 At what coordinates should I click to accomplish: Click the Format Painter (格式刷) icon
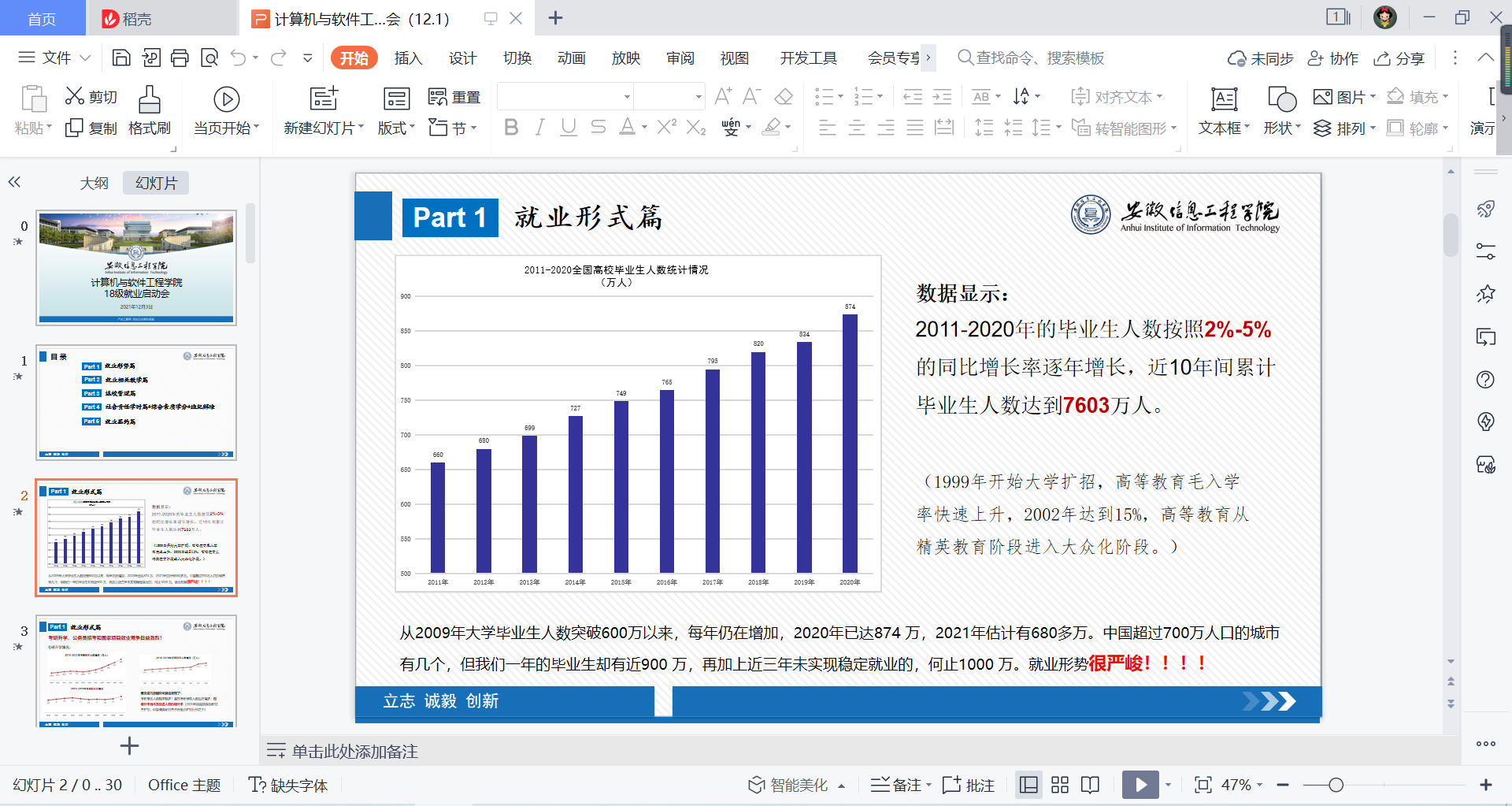[x=149, y=100]
